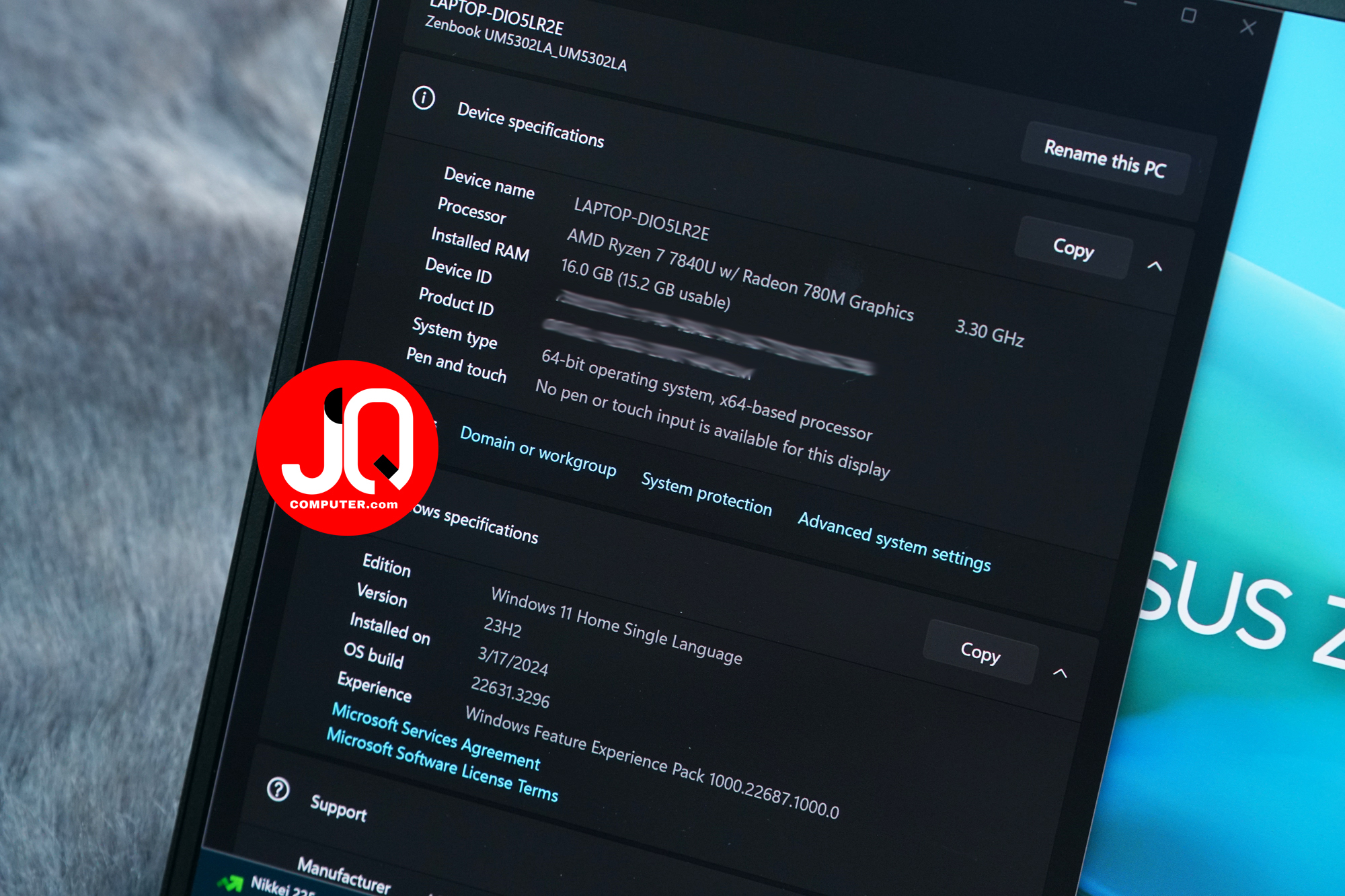The width and height of the screenshot is (1345, 896).
Task: Click the 3/17/2024 install date
Action: (513, 661)
